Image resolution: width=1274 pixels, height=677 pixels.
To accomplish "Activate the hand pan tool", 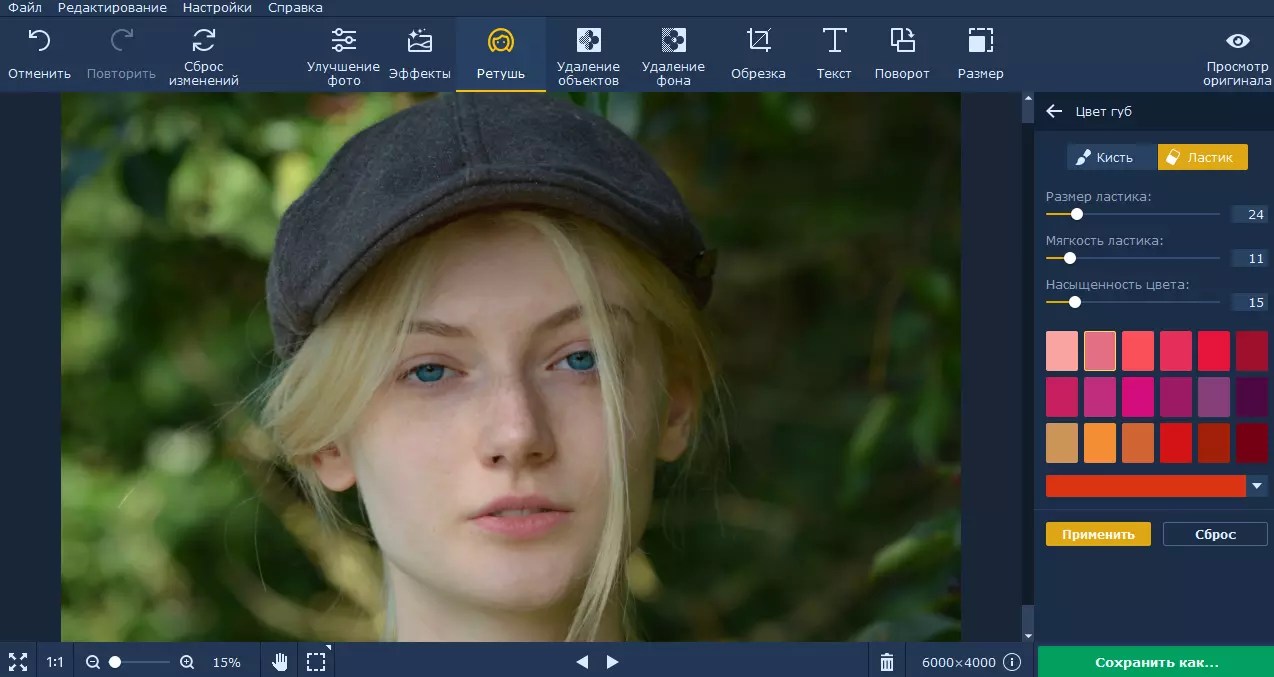I will (x=280, y=662).
